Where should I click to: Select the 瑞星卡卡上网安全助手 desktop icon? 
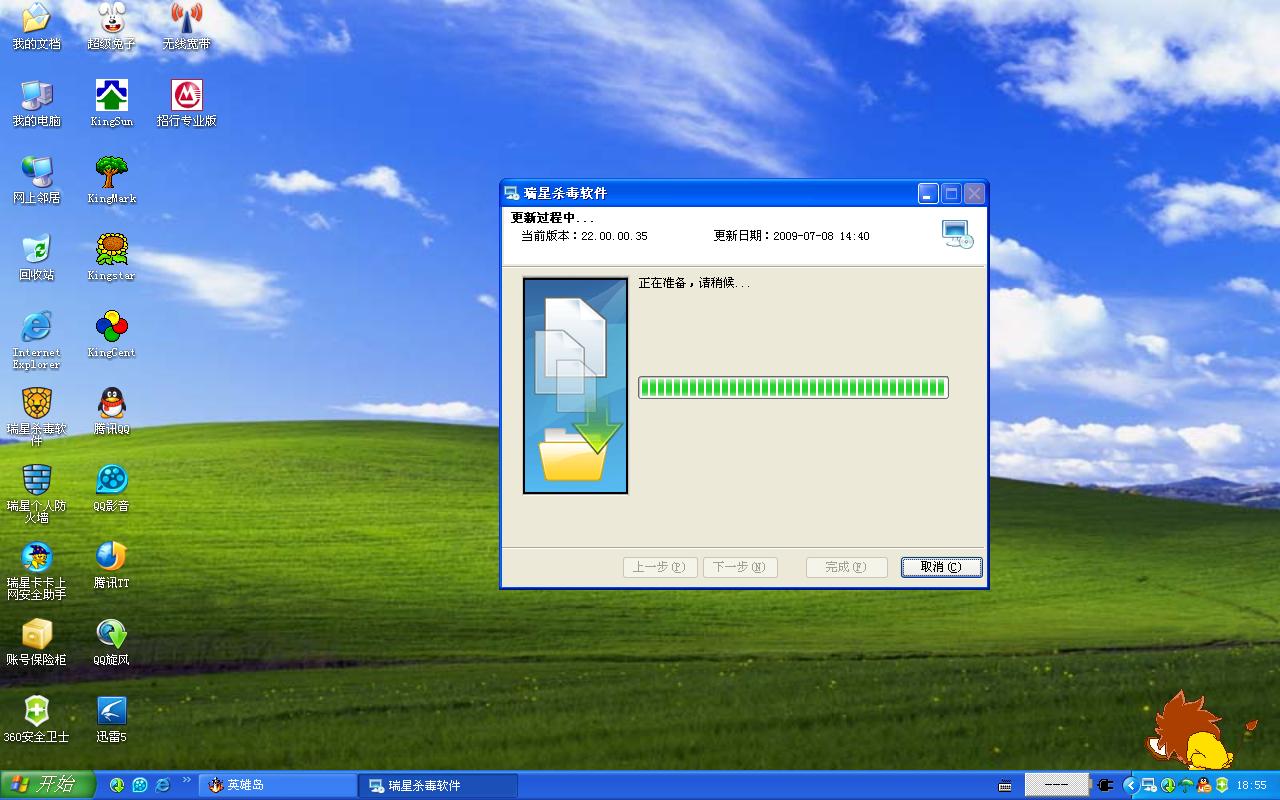point(36,571)
